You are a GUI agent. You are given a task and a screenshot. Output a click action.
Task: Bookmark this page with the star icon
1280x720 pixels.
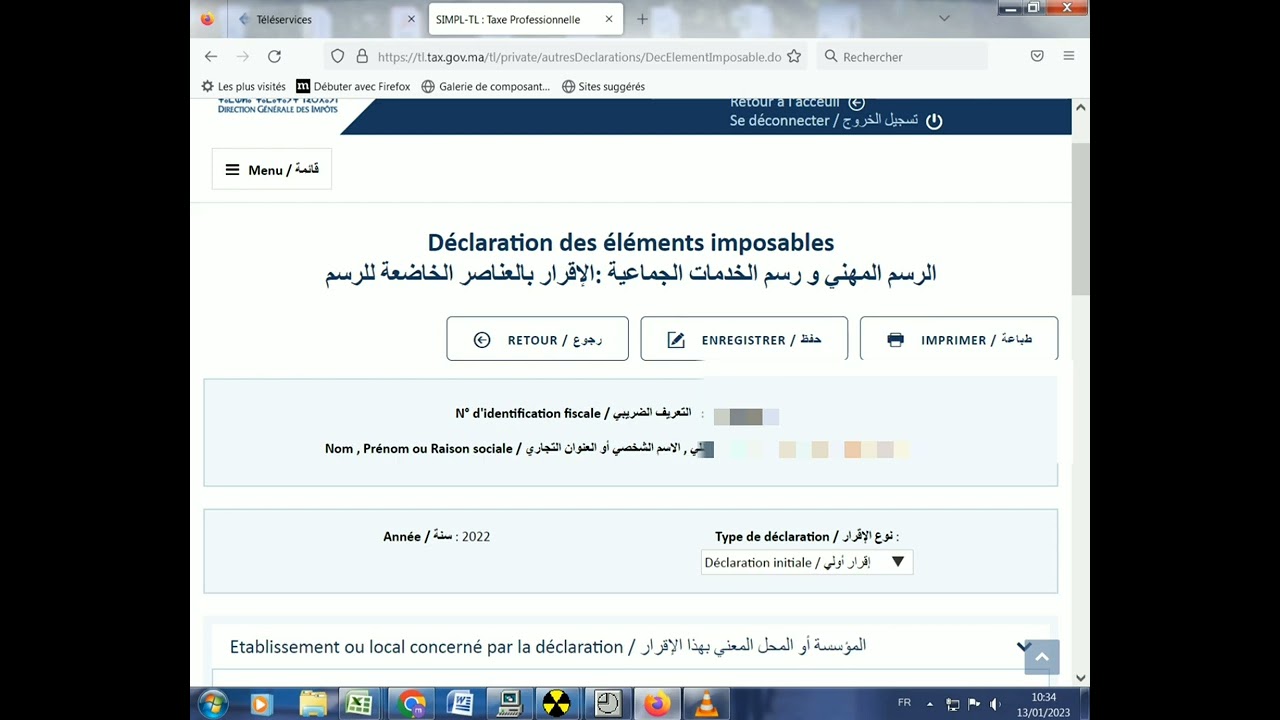(794, 57)
